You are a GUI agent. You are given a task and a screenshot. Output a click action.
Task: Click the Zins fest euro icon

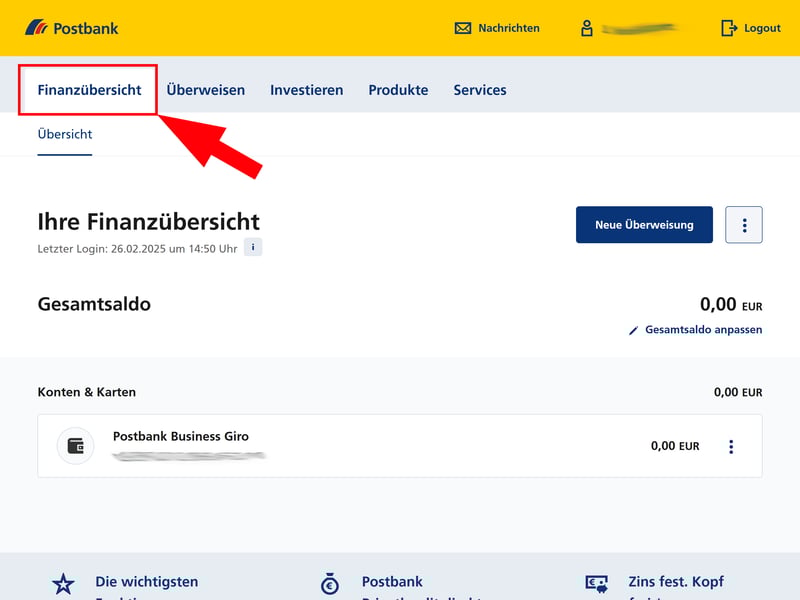(x=596, y=584)
